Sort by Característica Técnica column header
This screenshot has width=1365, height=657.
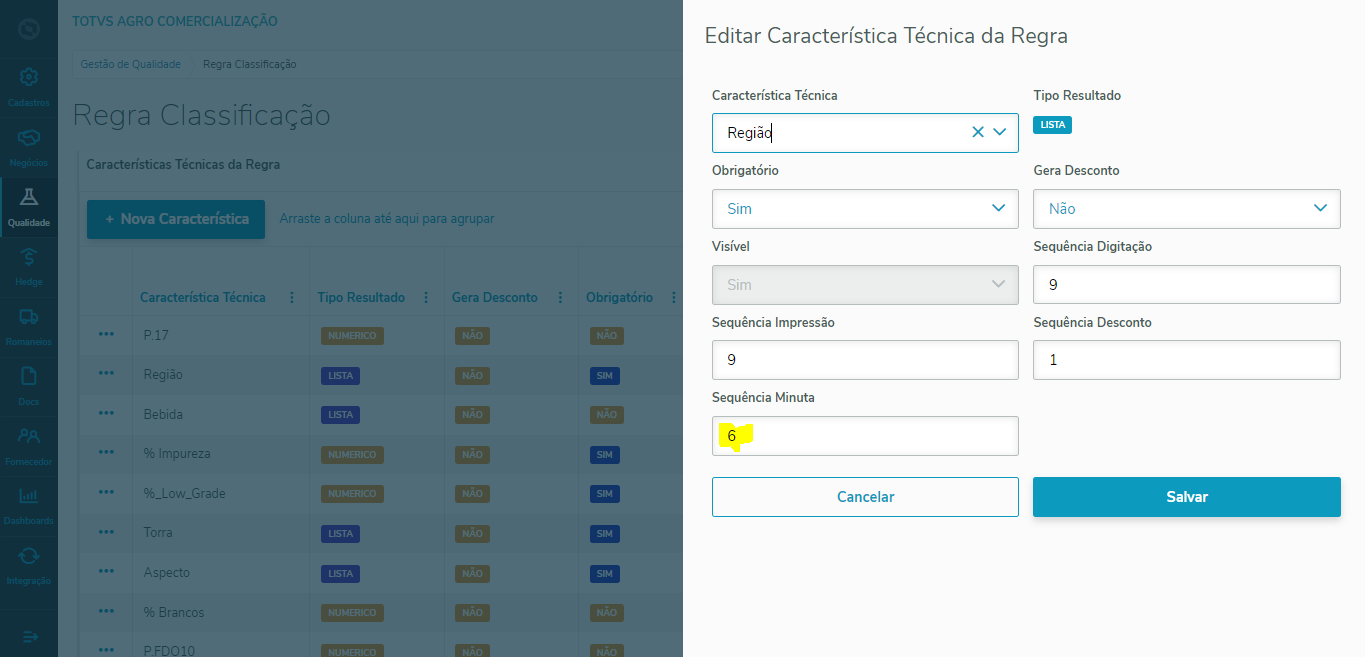click(x=203, y=297)
